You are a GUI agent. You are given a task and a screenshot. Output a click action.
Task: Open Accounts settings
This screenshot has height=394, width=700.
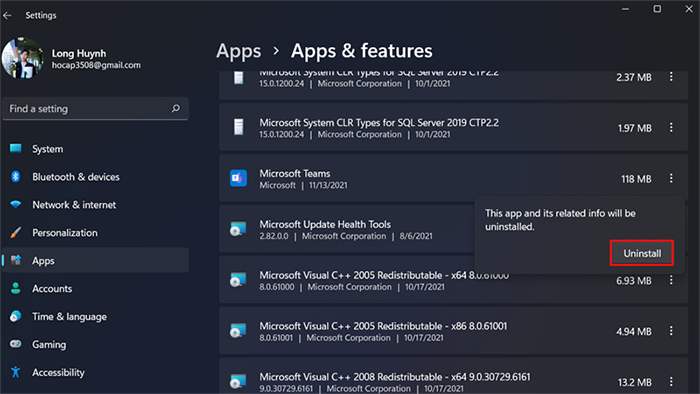point(95,289)
